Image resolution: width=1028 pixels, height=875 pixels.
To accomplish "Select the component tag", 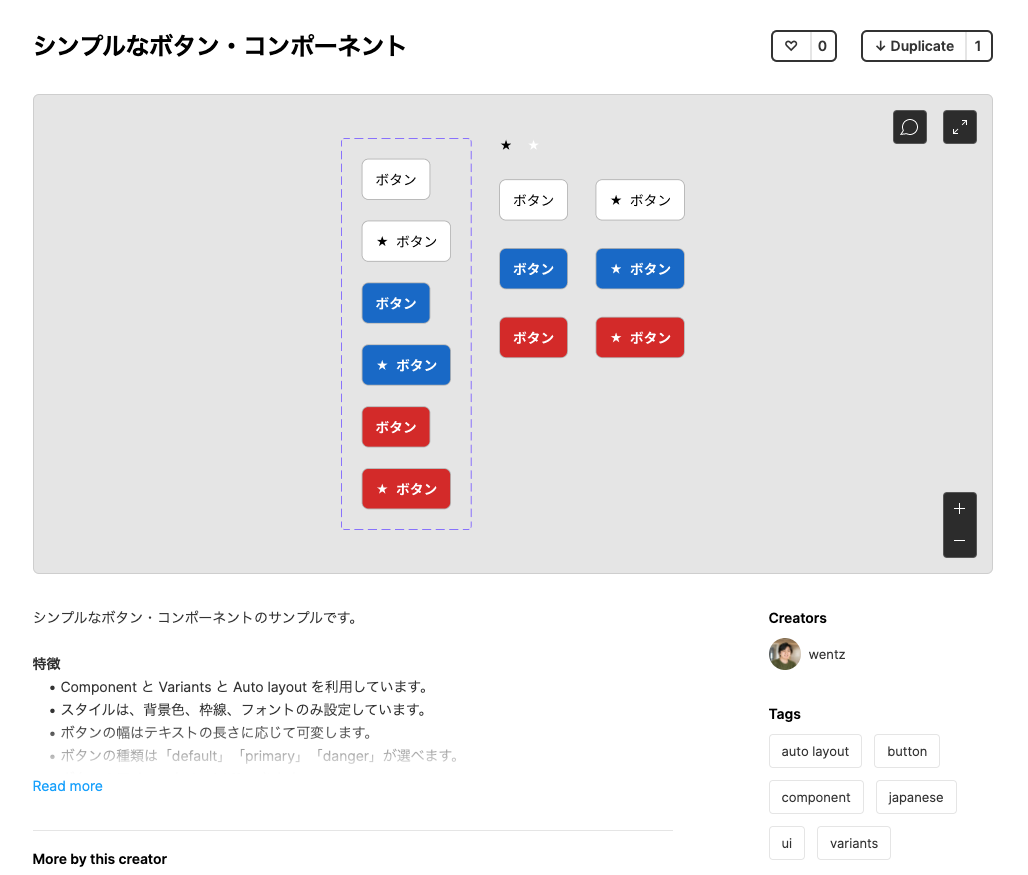I will 816,797.
